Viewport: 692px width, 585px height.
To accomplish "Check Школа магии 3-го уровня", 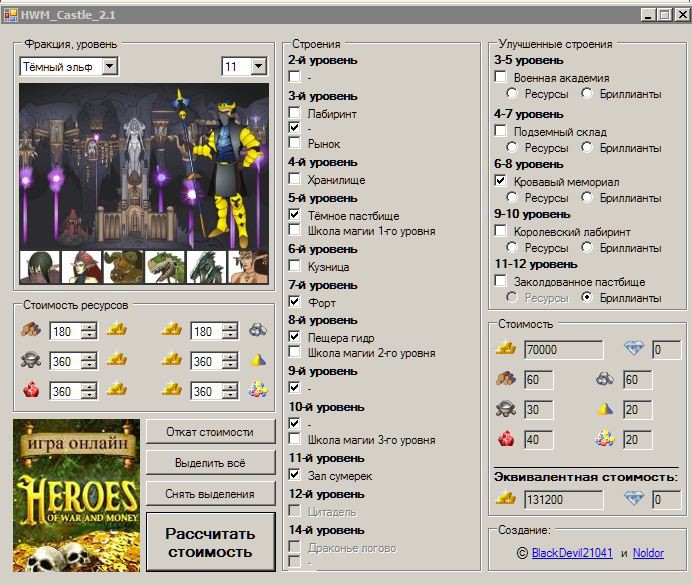I will click(x=294, y=439).
